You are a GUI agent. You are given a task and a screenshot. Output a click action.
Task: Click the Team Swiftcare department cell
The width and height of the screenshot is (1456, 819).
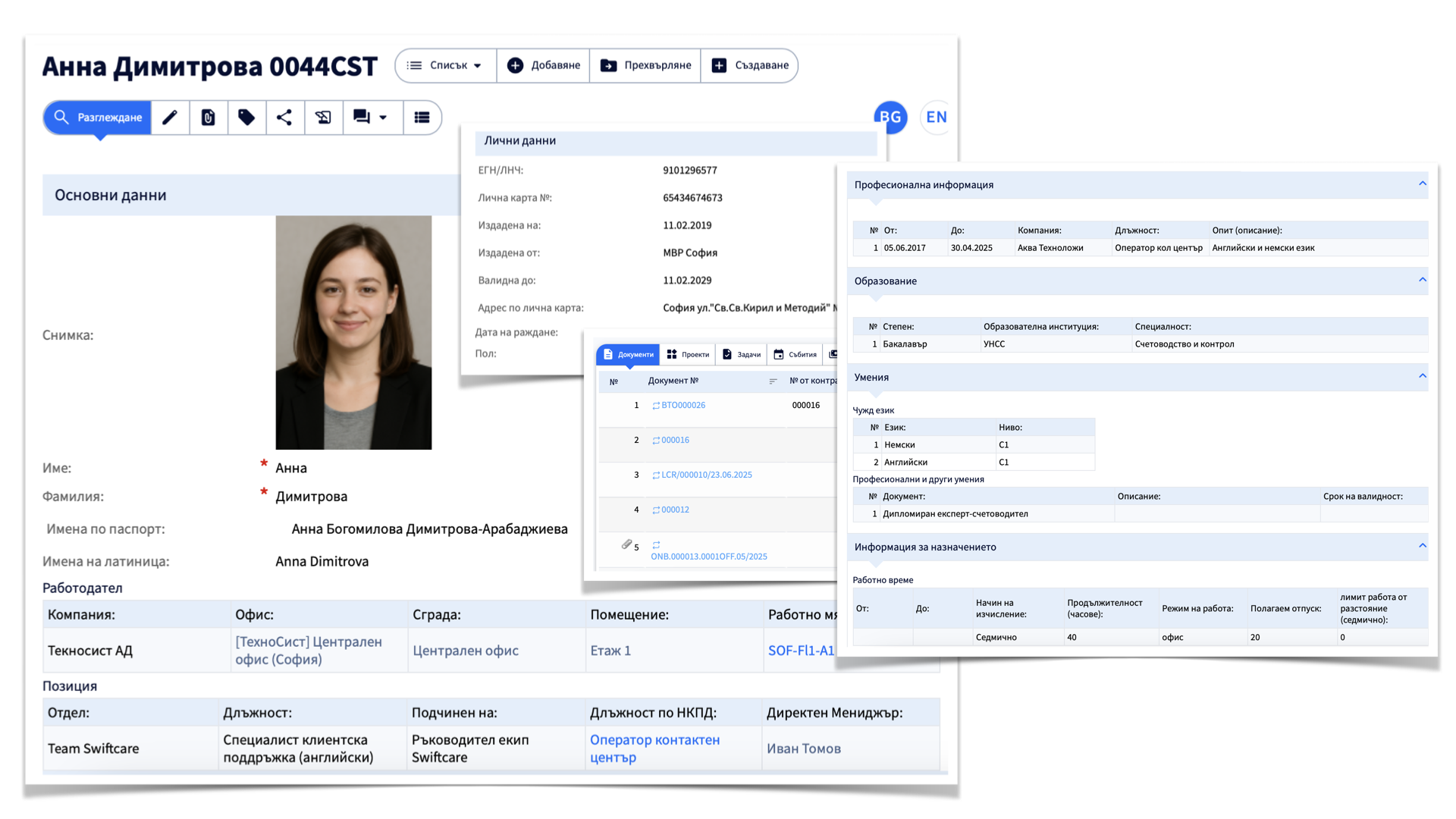coord(131,748)
